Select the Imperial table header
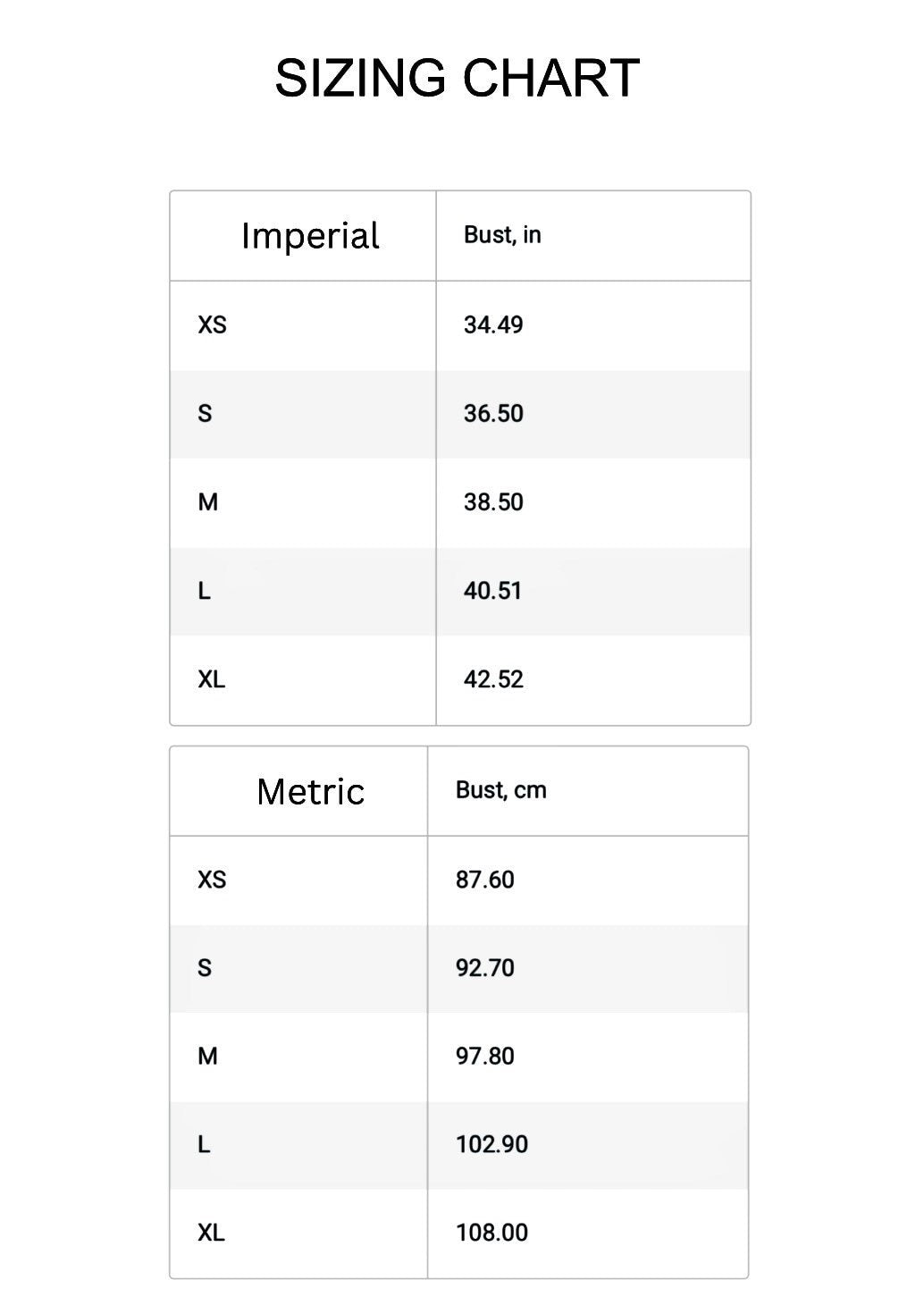The width and height of the screenshot is (924, 1297). point(310,236)
